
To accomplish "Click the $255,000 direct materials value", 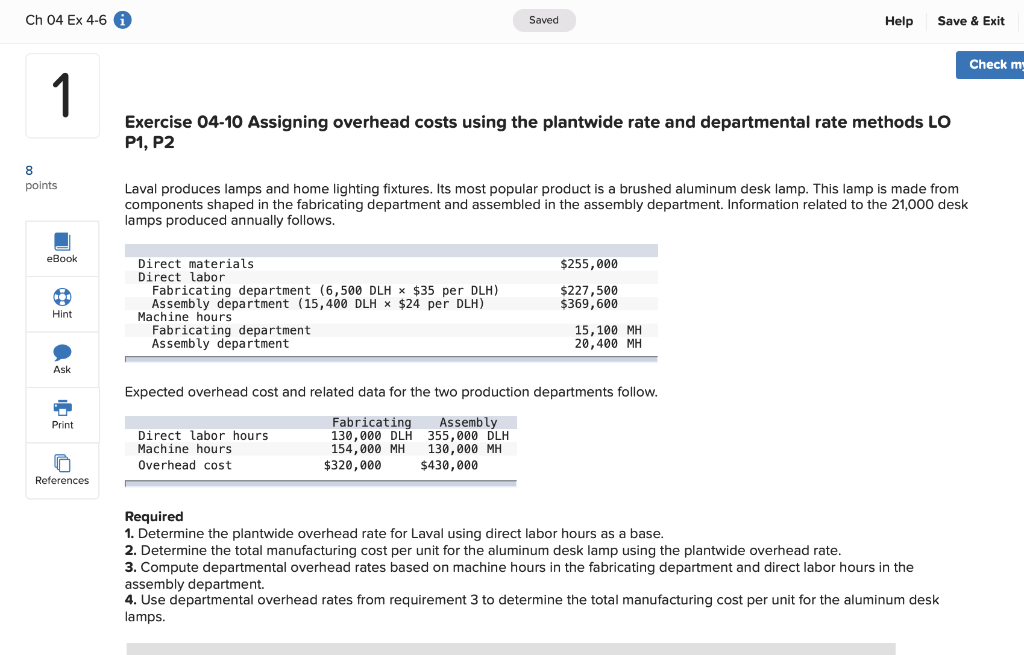I will pyautogui.click(x=588, y=264).
